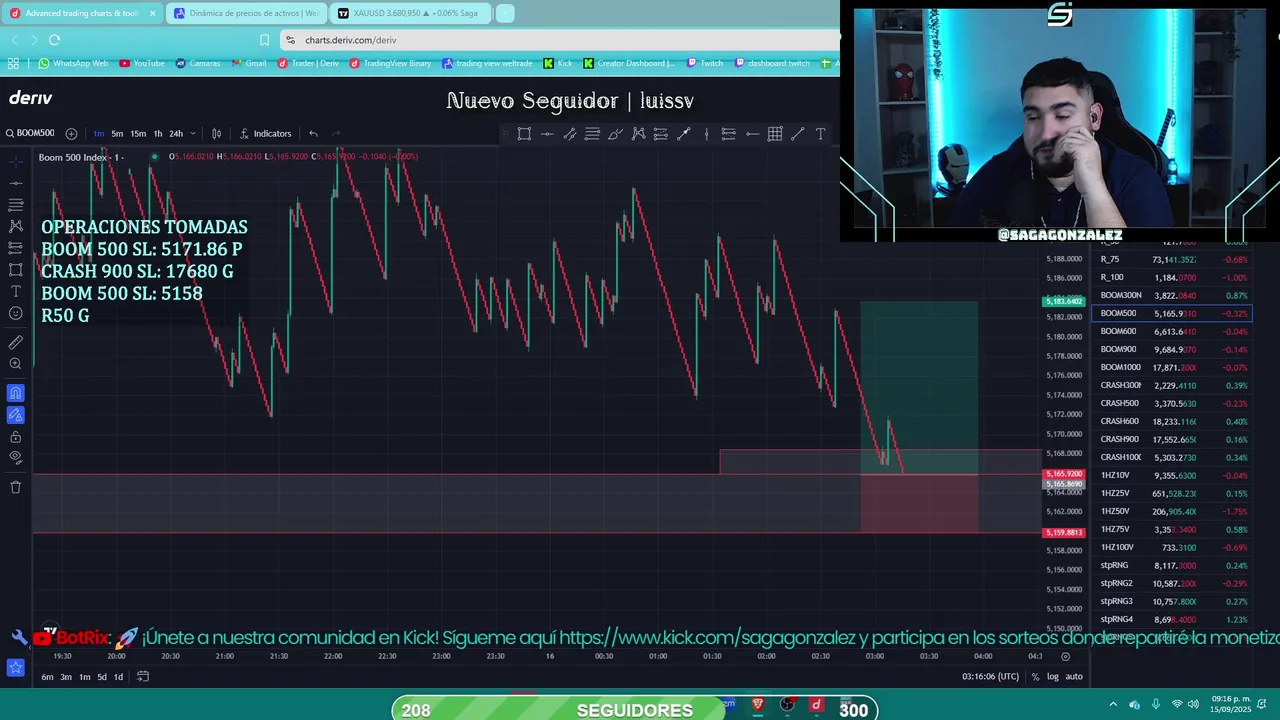The width and height of the screenshot is (1280, 720).
Task: Click the browser reload button
Action: point(54,40)
